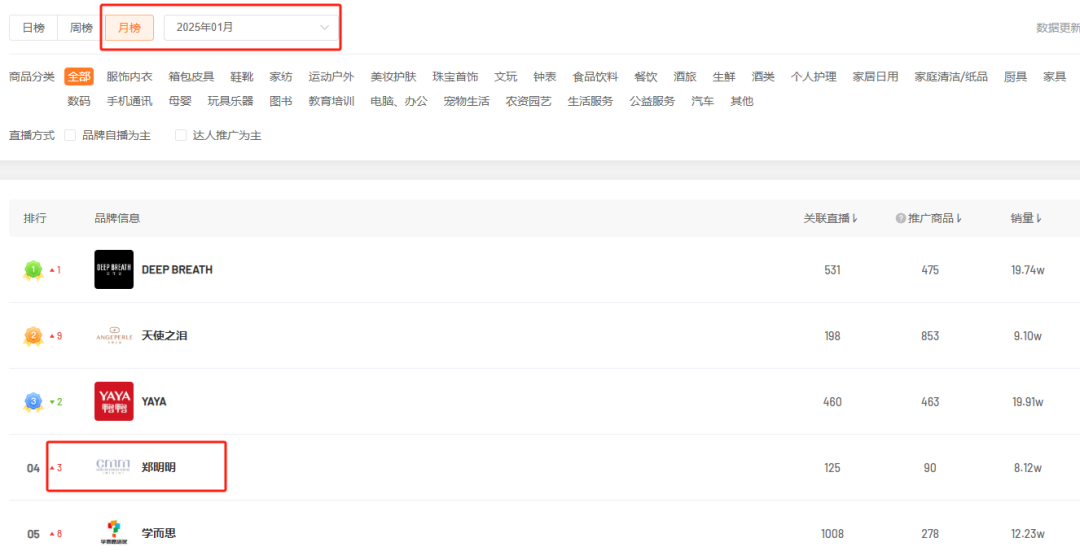Click the 1008 related livestreams value

(832, 534)
